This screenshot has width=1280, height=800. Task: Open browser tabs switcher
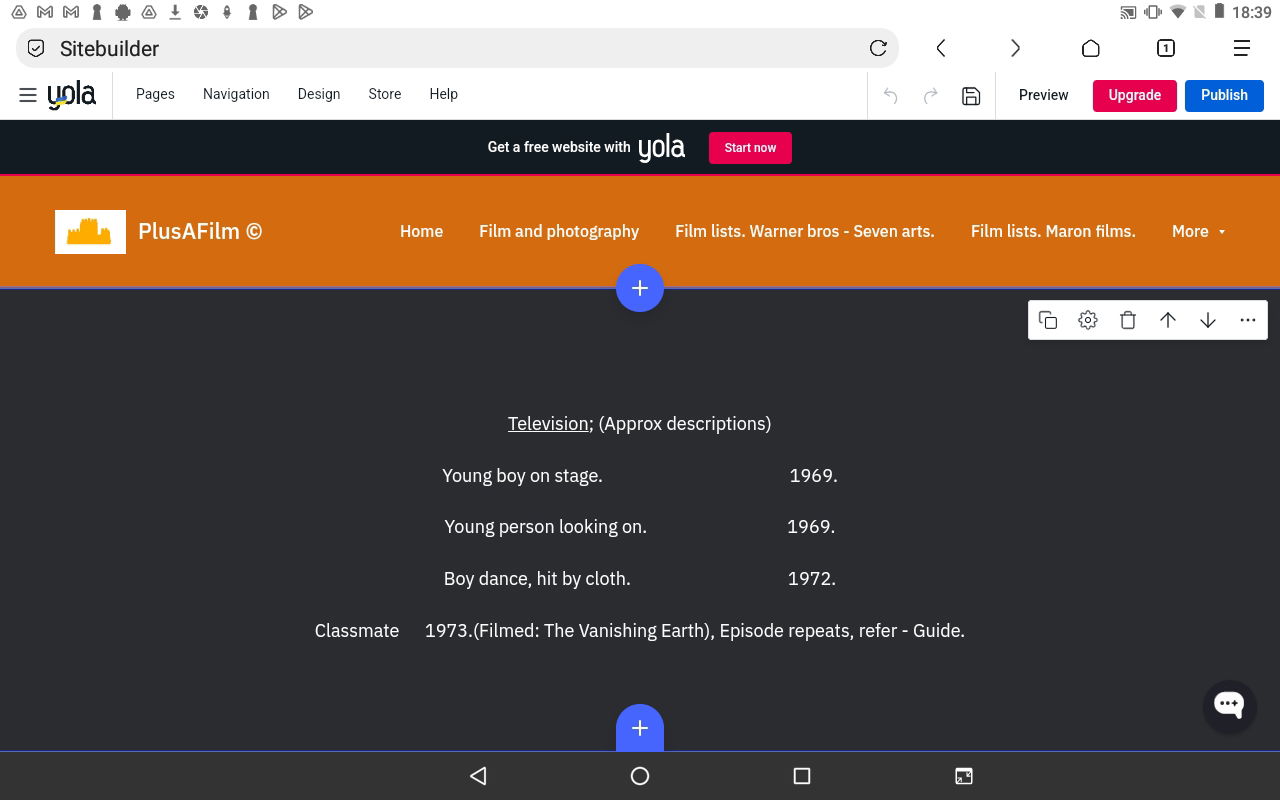(x=1166, y=48)
